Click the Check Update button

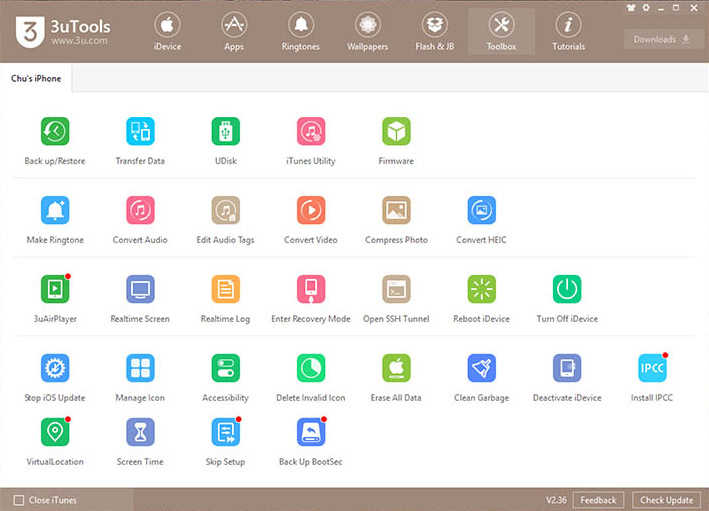click(x=666, y=500)
